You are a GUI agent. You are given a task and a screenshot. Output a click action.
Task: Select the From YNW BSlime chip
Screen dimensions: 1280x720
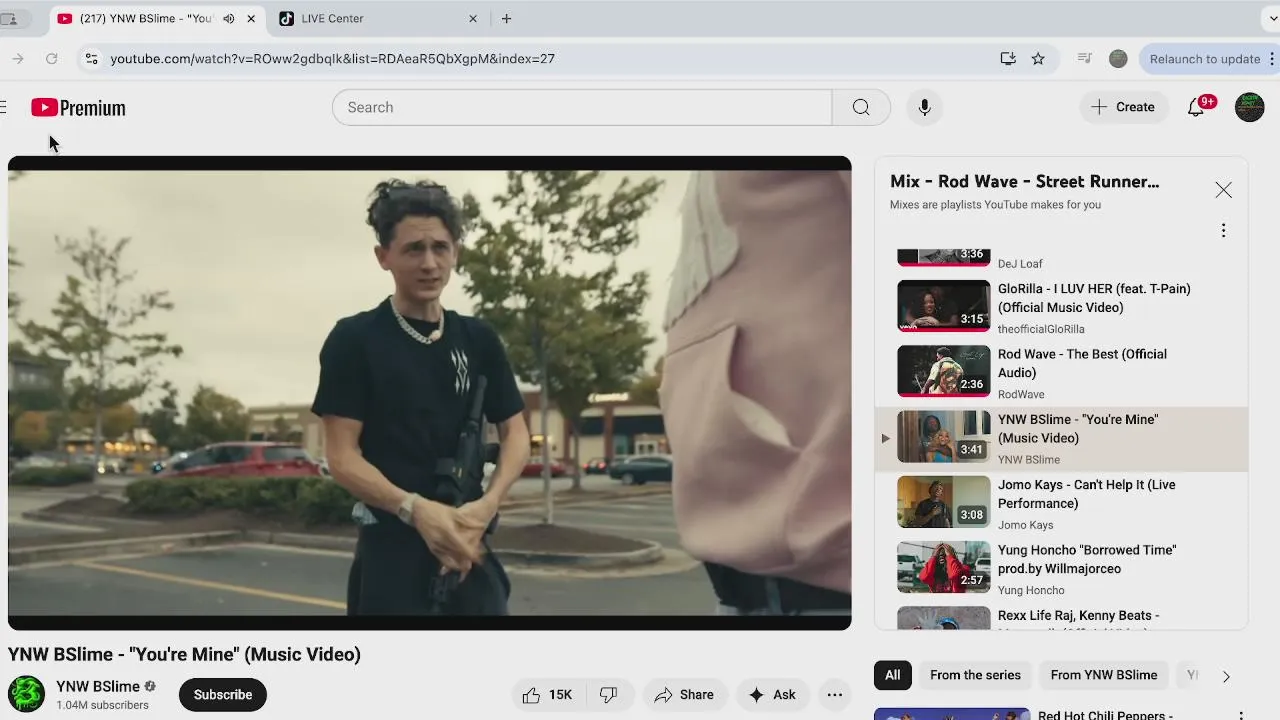pyautogui.click(x=1103, y=675)
